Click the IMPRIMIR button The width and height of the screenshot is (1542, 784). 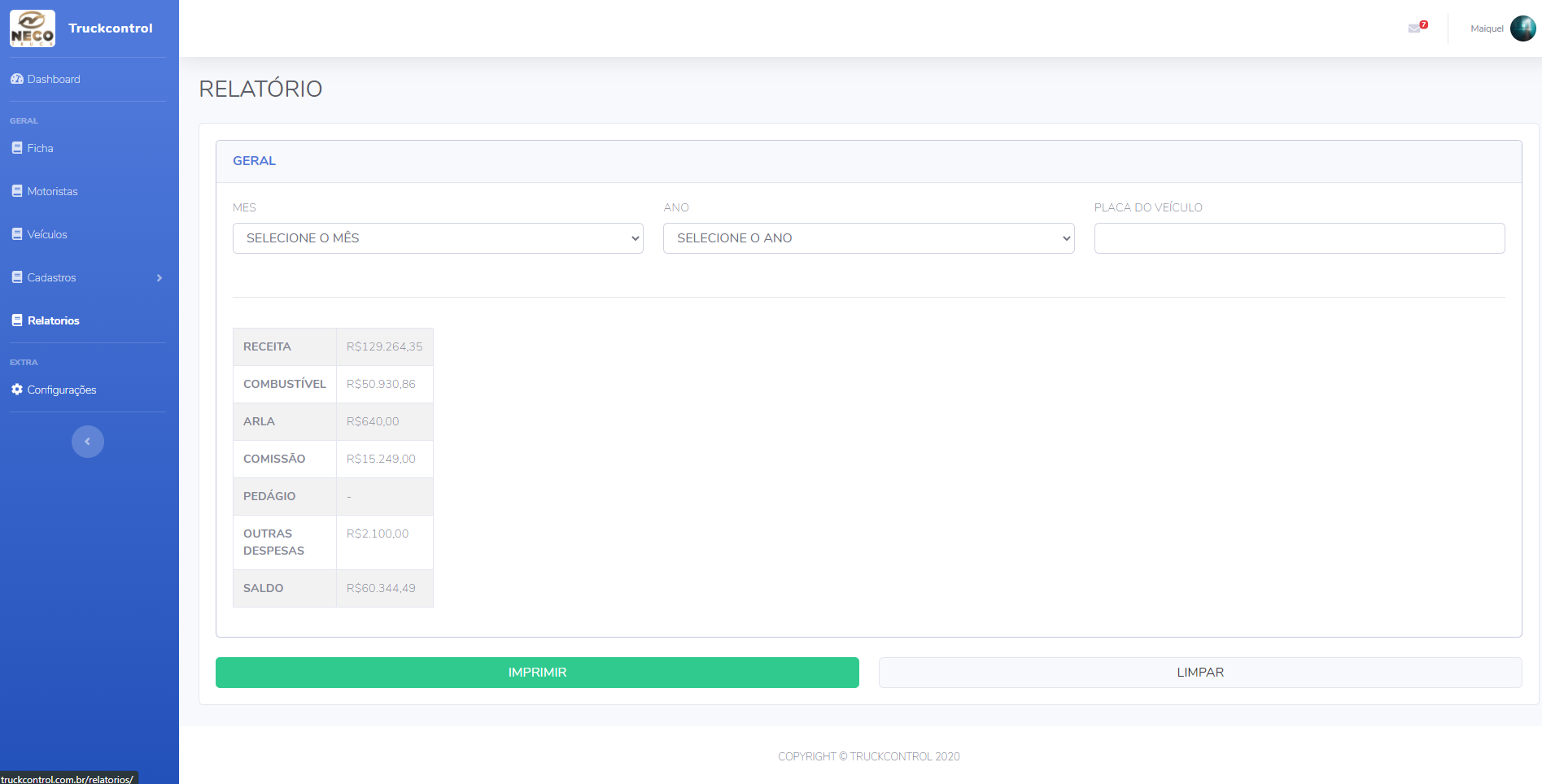tap(536, 673)
